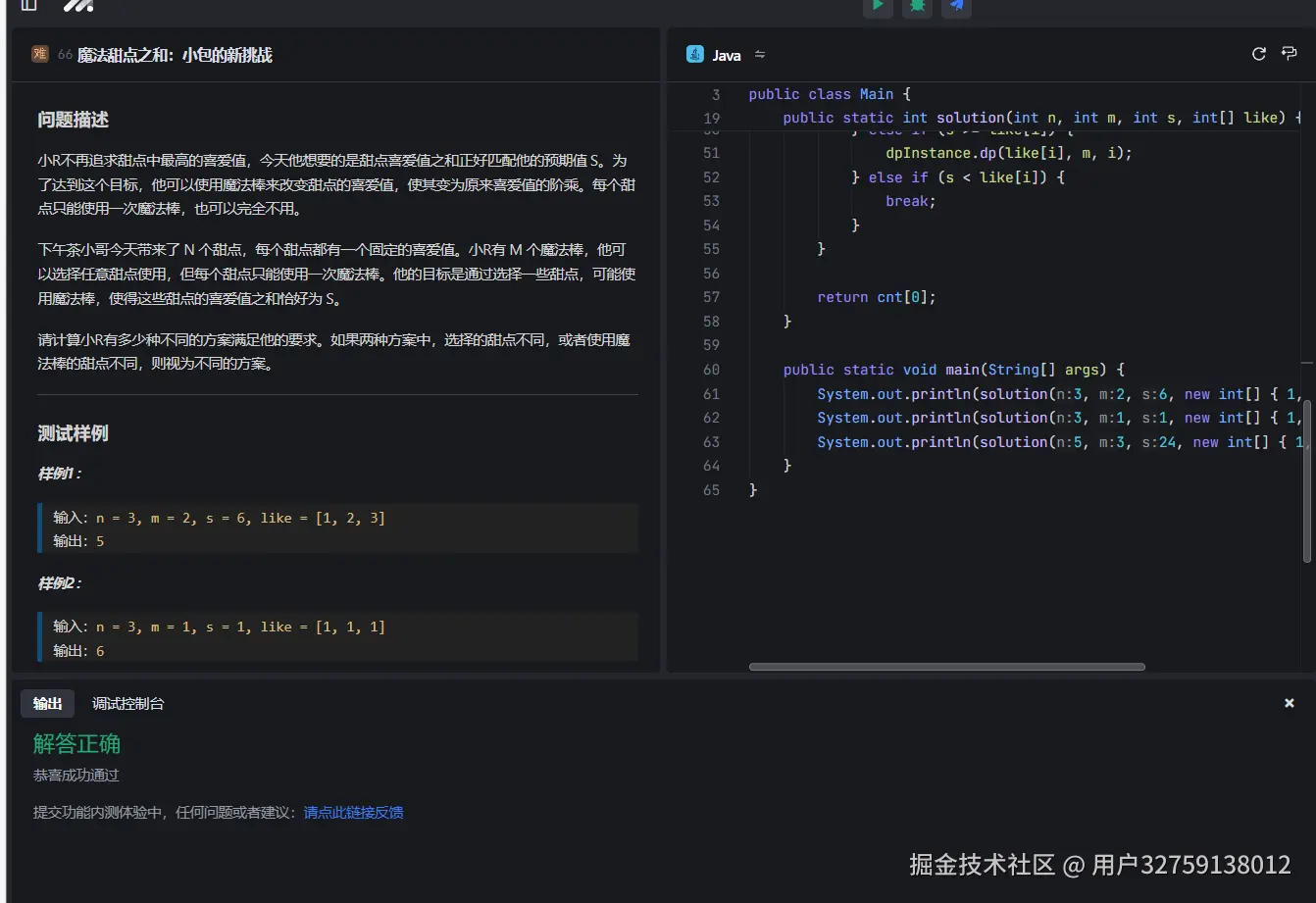The image size is (1316, 903).
Task: Click the 'else if (s < like[i])' line
Action: point(958,177)
